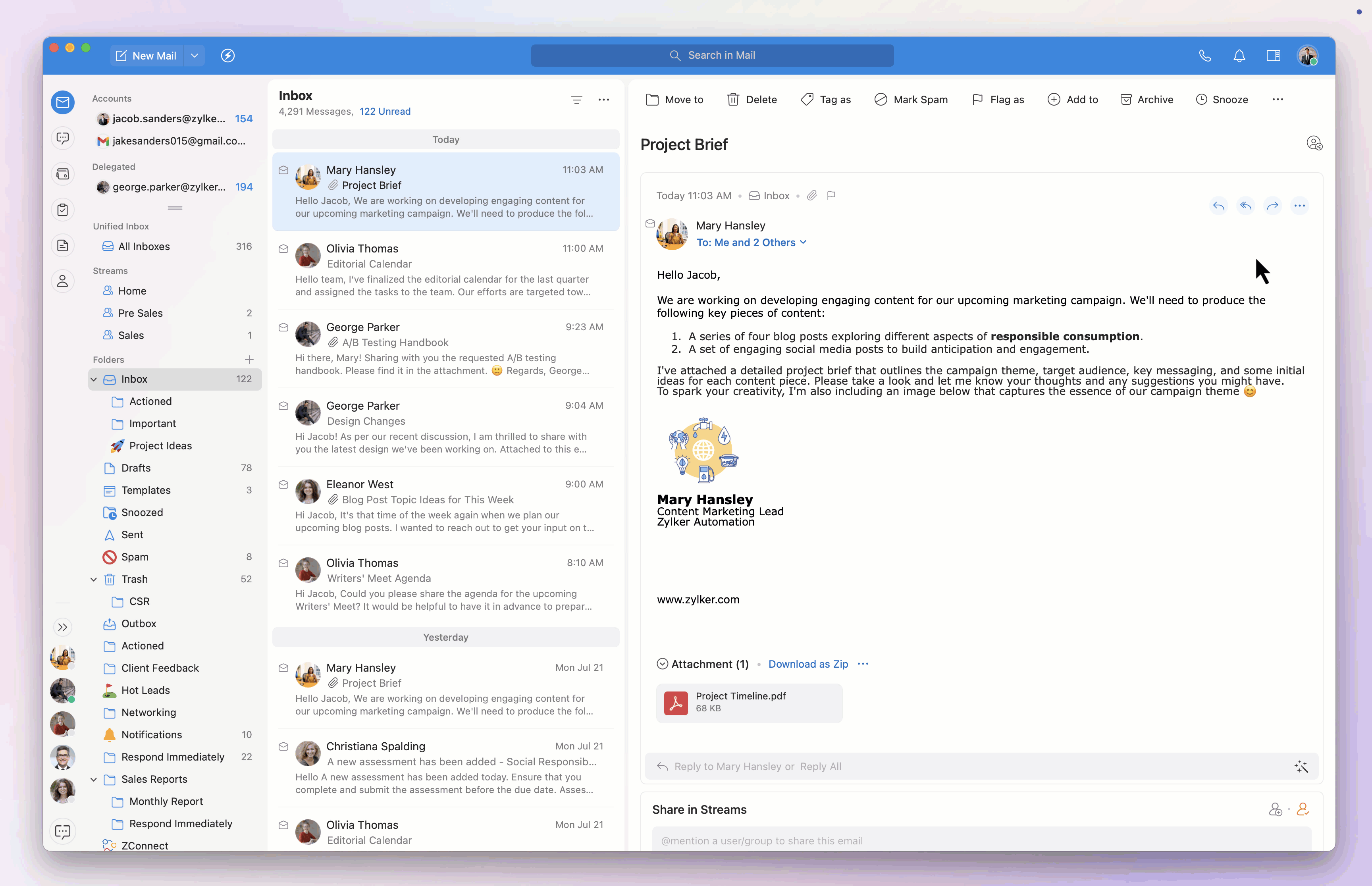Flag the open Project Brief email
The width and height of the screenshot is (1372, 886).
(x=831, y=196)
